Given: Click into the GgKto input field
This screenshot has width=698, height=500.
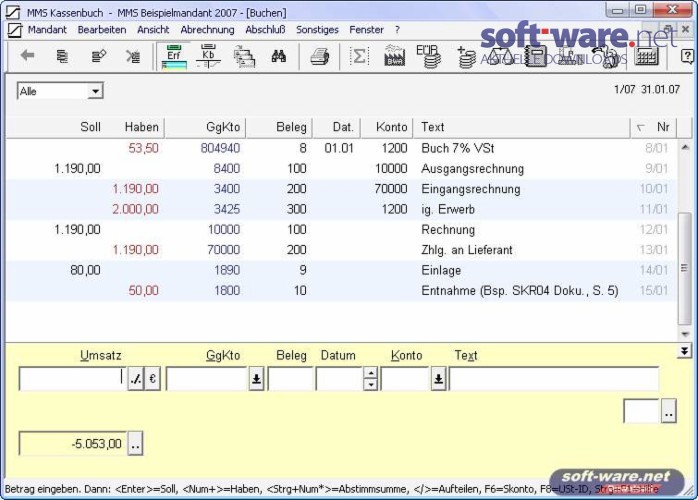Looking at the screenshot, I should [x=207, y=379].
